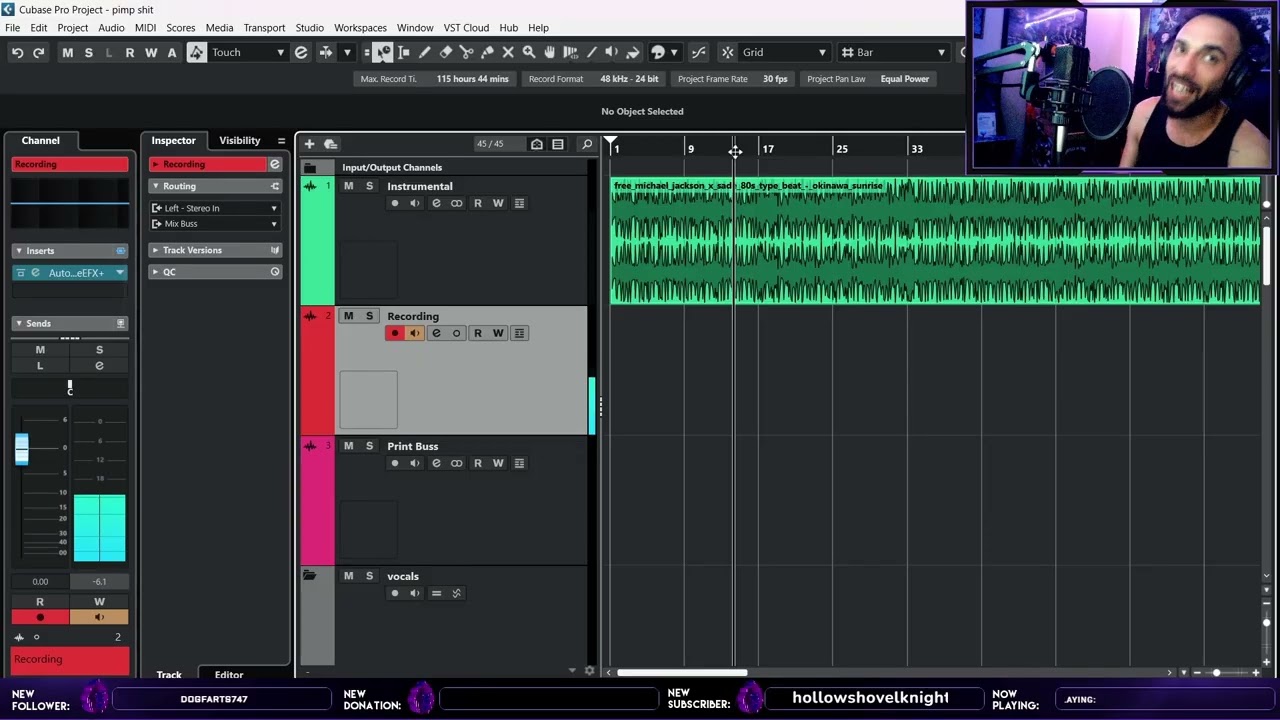Select the Split scissors tool
Screen dimensions: 1280x720
[466, 52]
